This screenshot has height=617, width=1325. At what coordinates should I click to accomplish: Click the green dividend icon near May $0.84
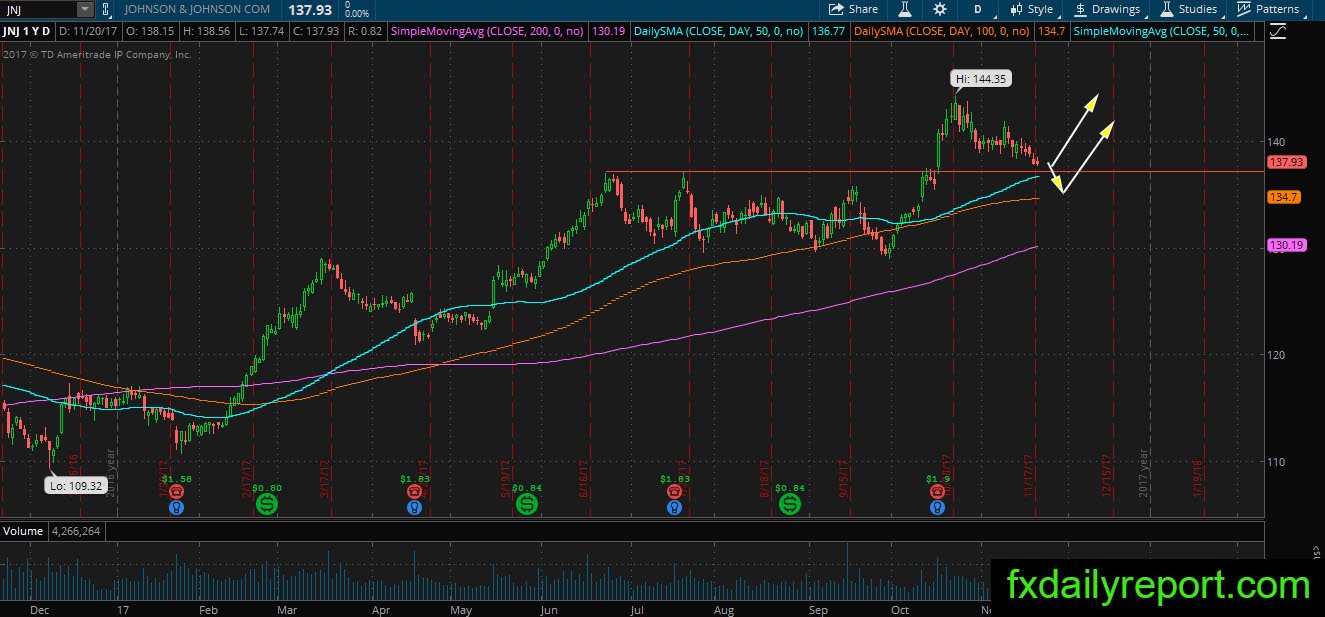coord(527,505)
